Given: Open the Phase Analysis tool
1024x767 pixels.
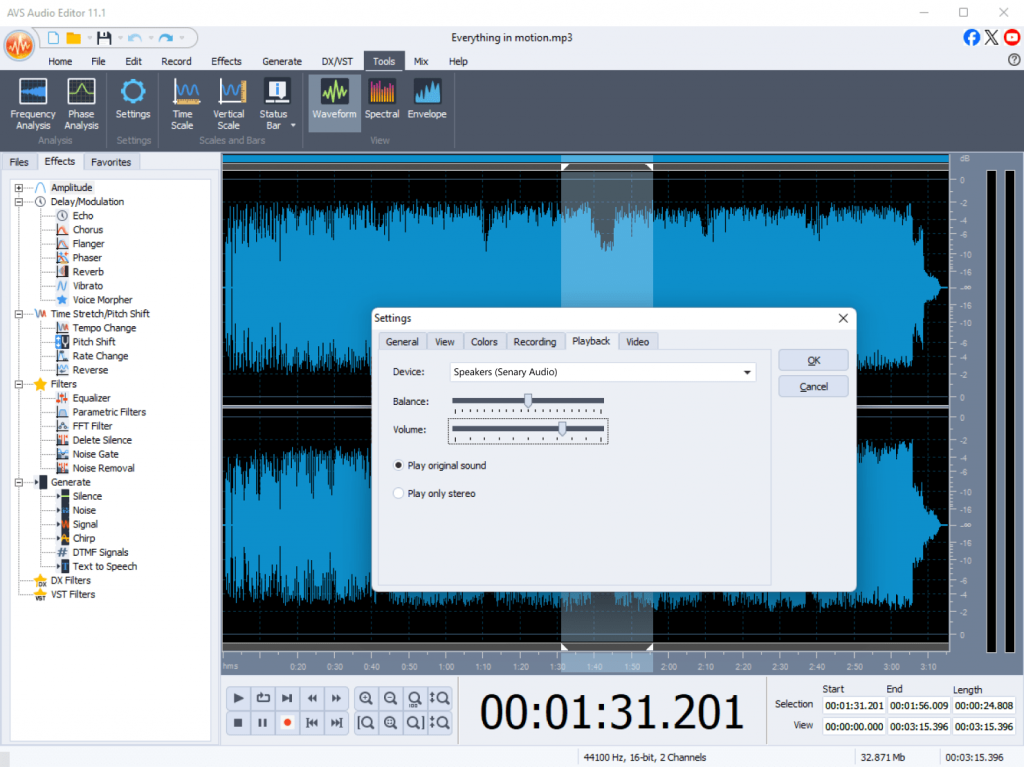Looking at the screenshot, I should point(81,104).
